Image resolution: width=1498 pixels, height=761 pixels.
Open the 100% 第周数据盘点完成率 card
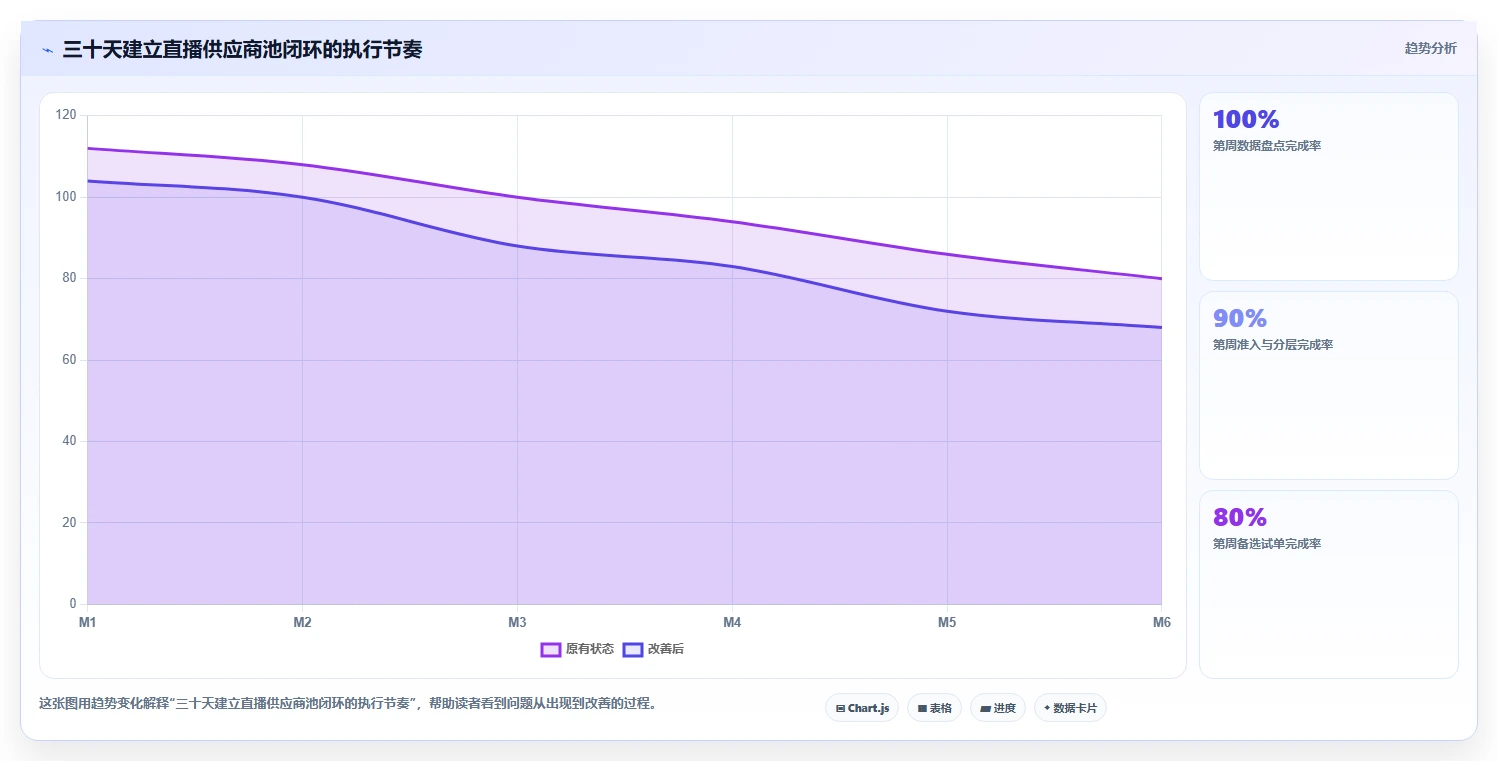coord(1329,186)
